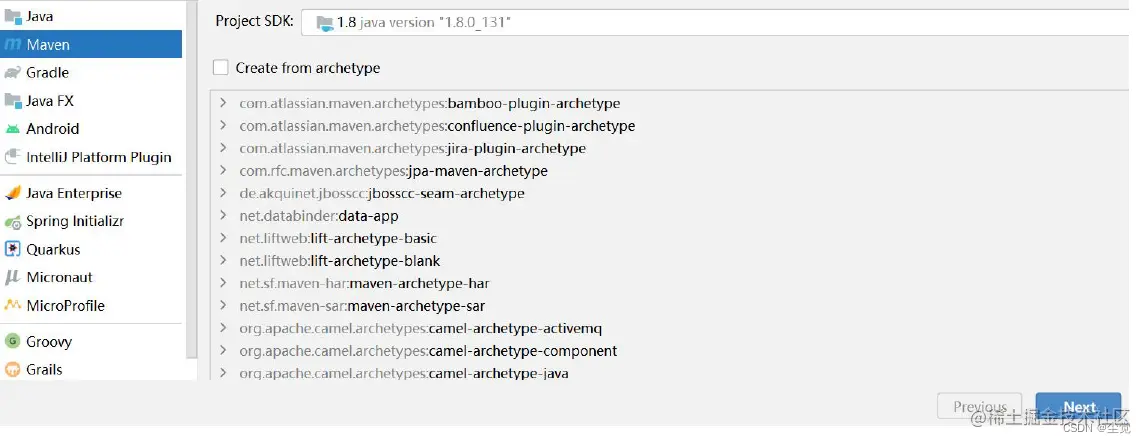Image resolution: width=1146 pixels, height=443 pixels.
Task: Pick IntelliJ Platform Plugin type
Action: click(91, 156)
